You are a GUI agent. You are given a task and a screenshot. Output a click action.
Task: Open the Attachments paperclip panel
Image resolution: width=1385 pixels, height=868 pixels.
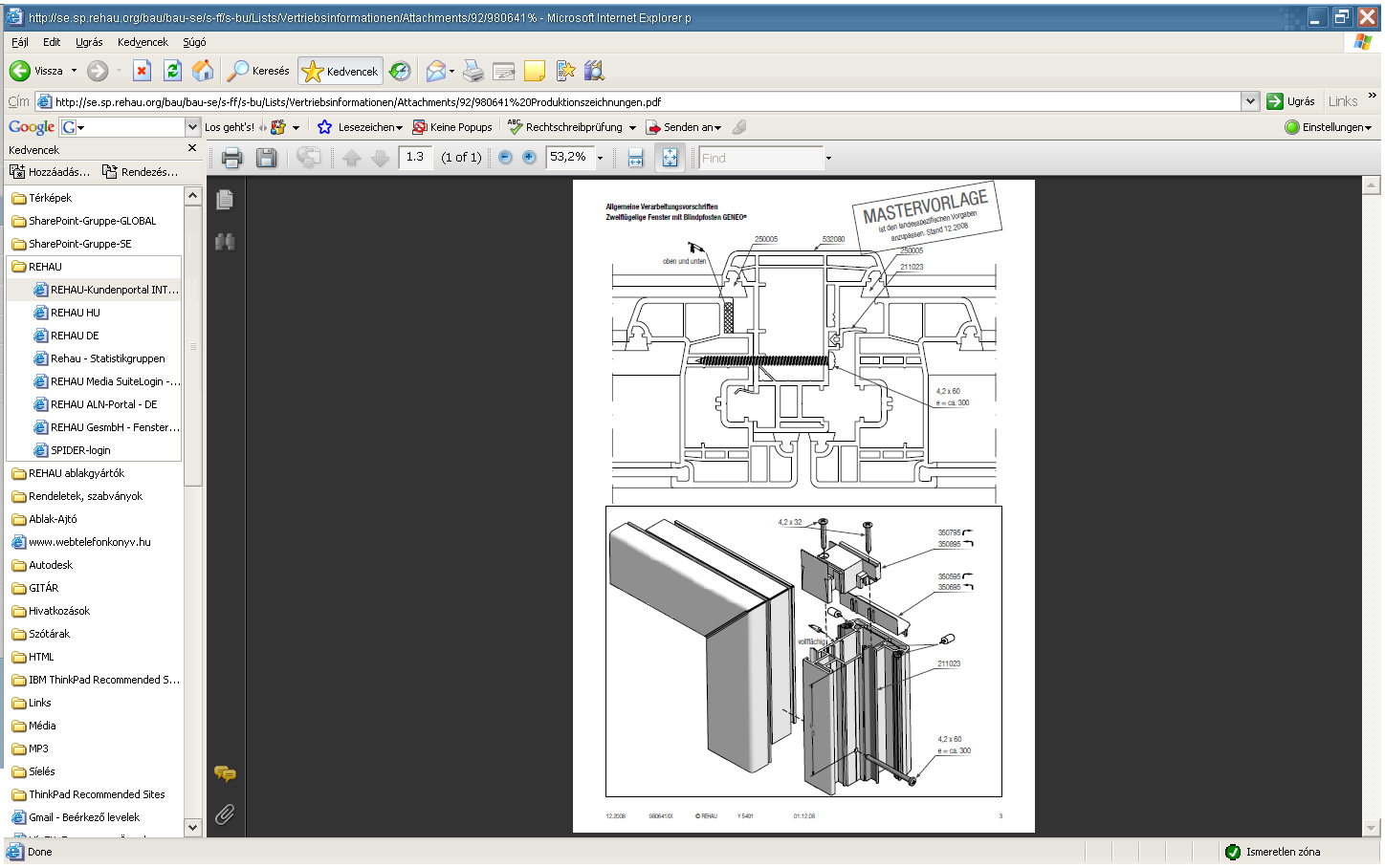click(x=225, y=814)
